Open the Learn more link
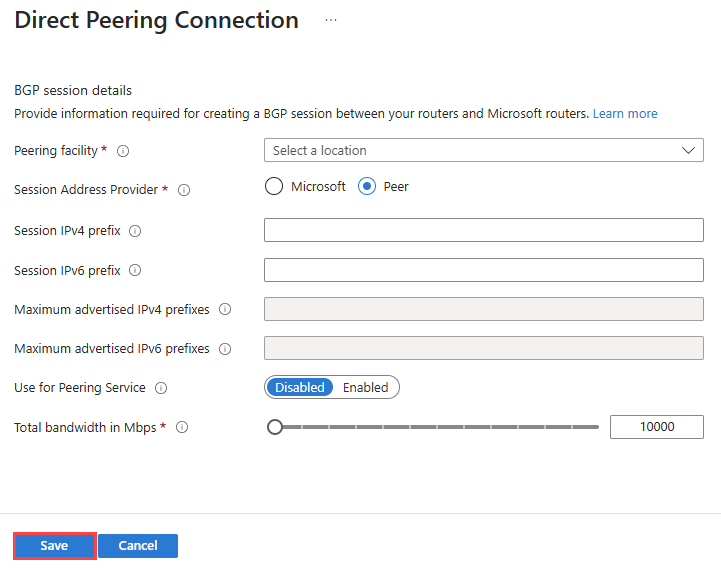 point(625,114)
